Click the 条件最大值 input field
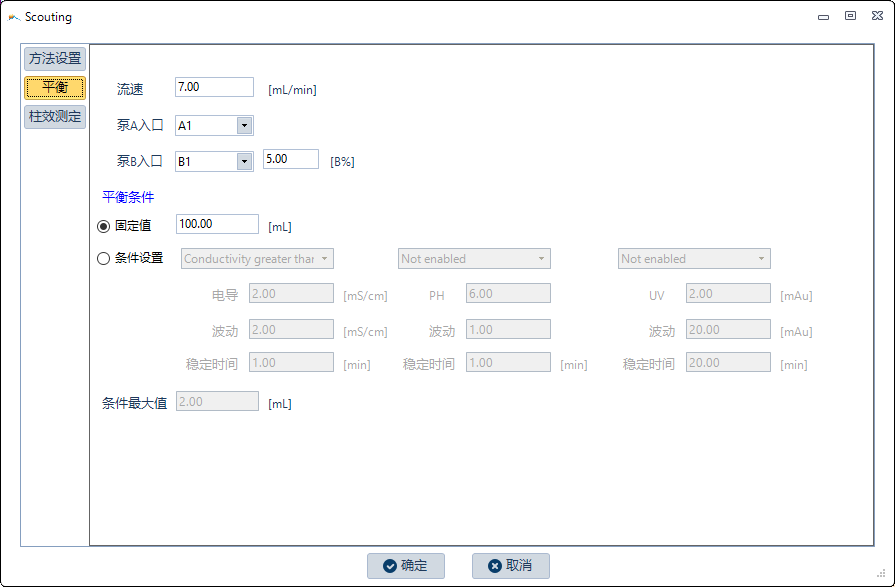This screenshot has width=895, height=587. pos(217,402)
